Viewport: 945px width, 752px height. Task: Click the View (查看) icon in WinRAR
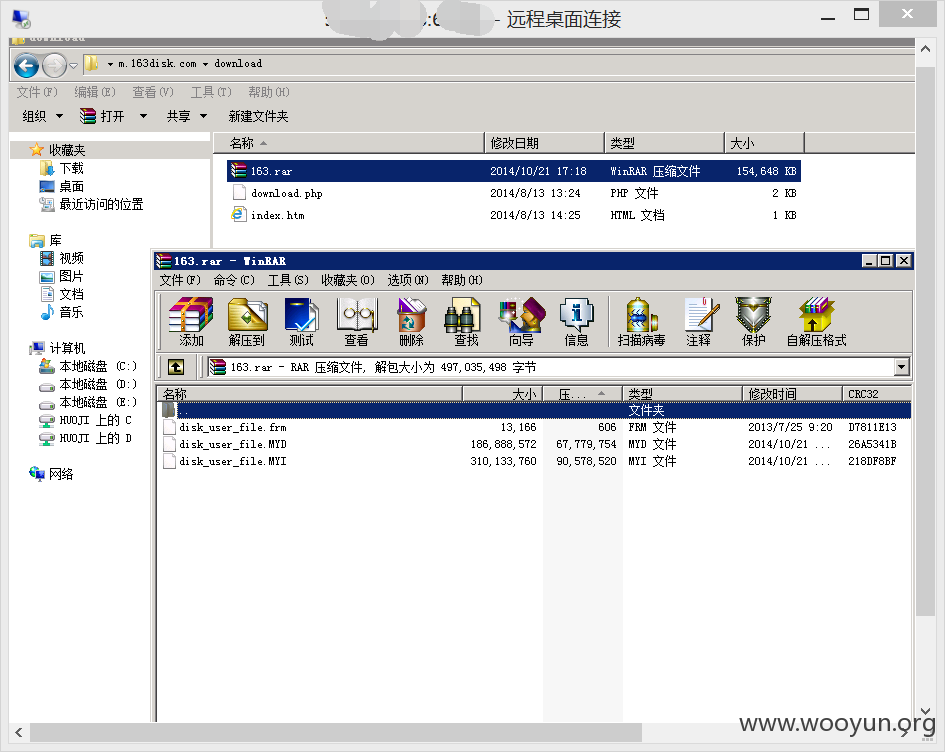(357, 322)
